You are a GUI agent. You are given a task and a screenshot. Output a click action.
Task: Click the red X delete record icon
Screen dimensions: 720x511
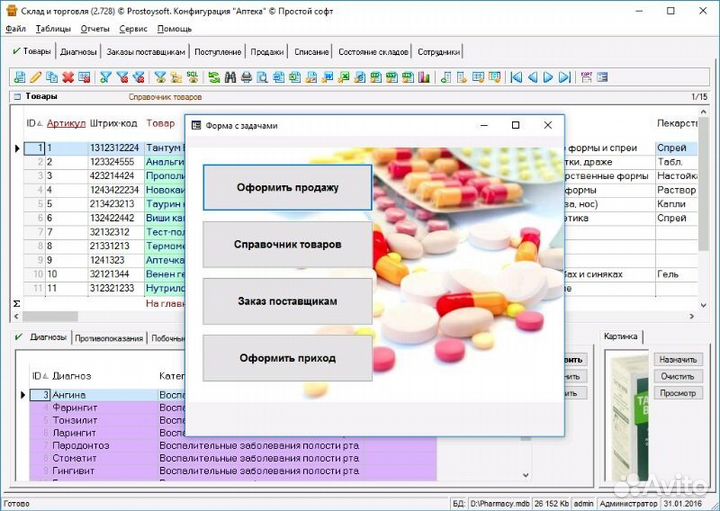[68, 77]
